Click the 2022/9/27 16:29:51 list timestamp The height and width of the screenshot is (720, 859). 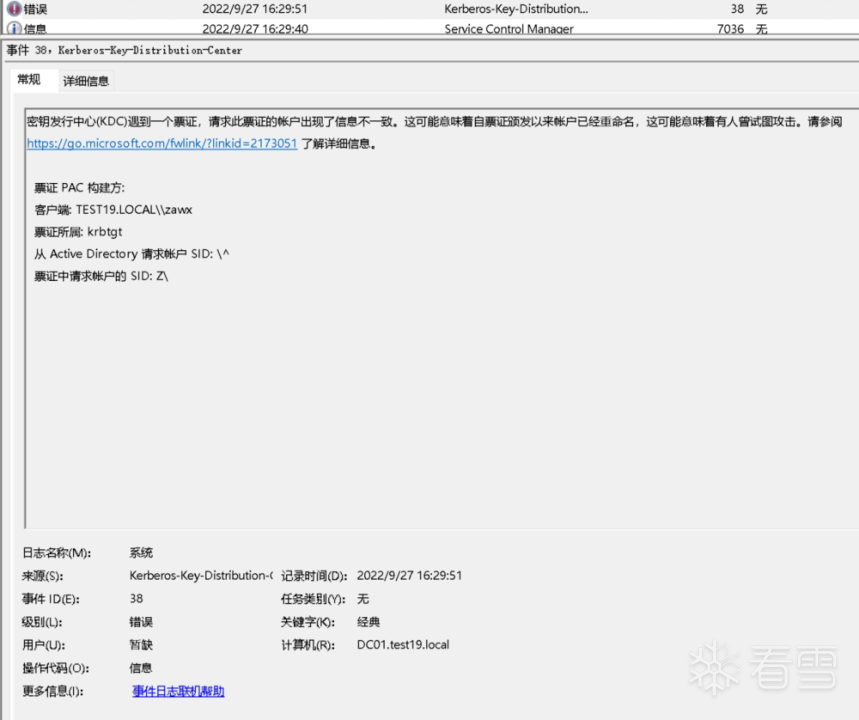(x=255, y=9)
